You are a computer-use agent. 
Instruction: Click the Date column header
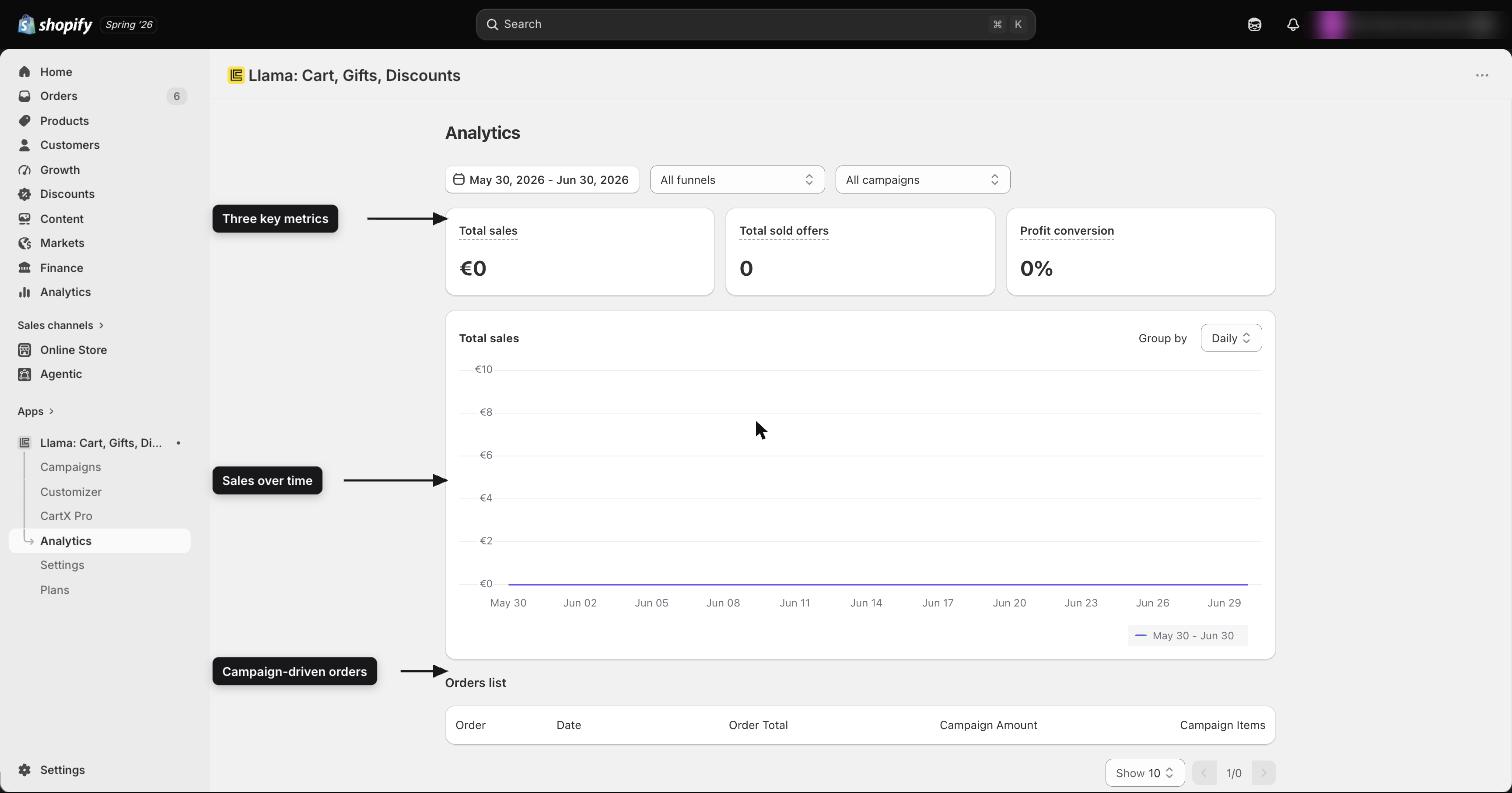click(568, 725)
